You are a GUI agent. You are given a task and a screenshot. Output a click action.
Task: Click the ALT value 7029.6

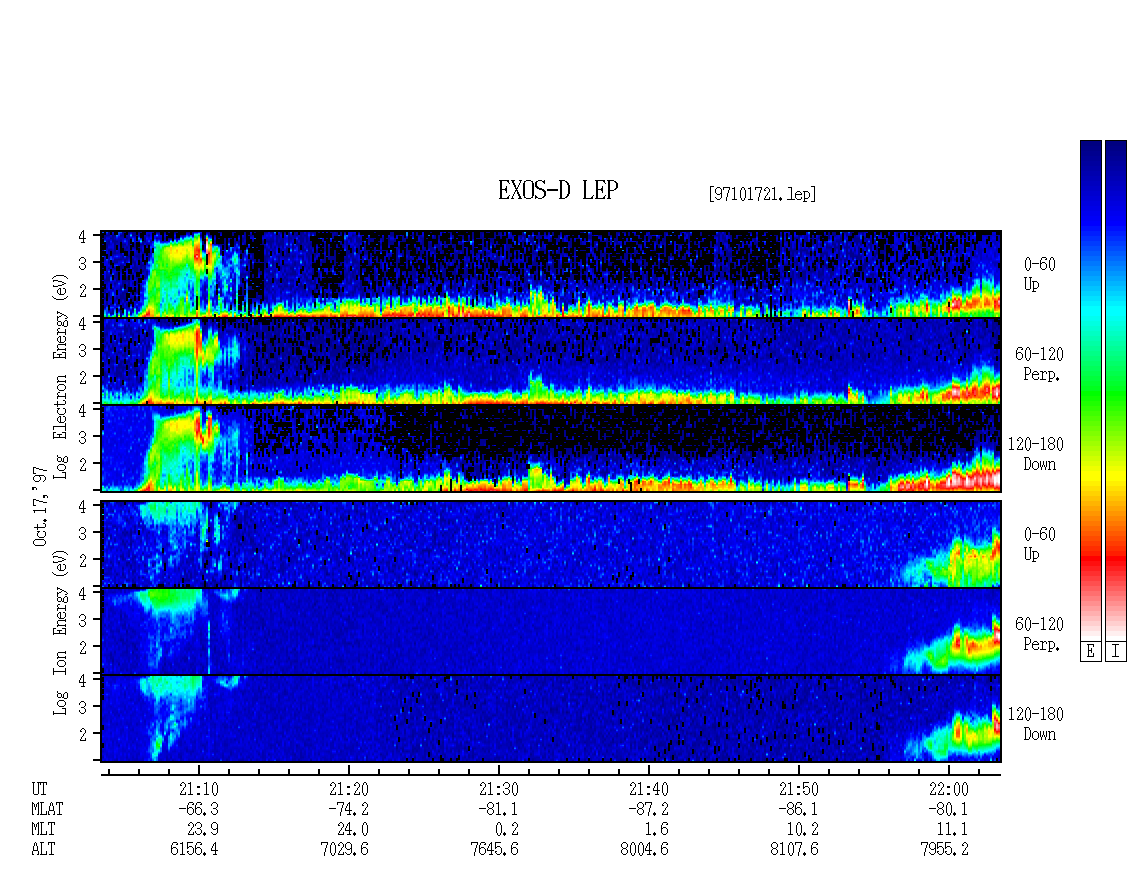tap(344, 849)
